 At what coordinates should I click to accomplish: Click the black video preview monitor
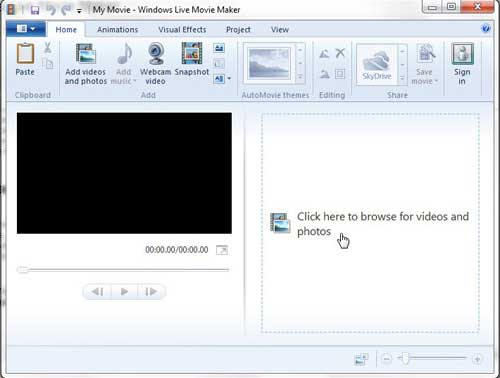coord(124,173)
